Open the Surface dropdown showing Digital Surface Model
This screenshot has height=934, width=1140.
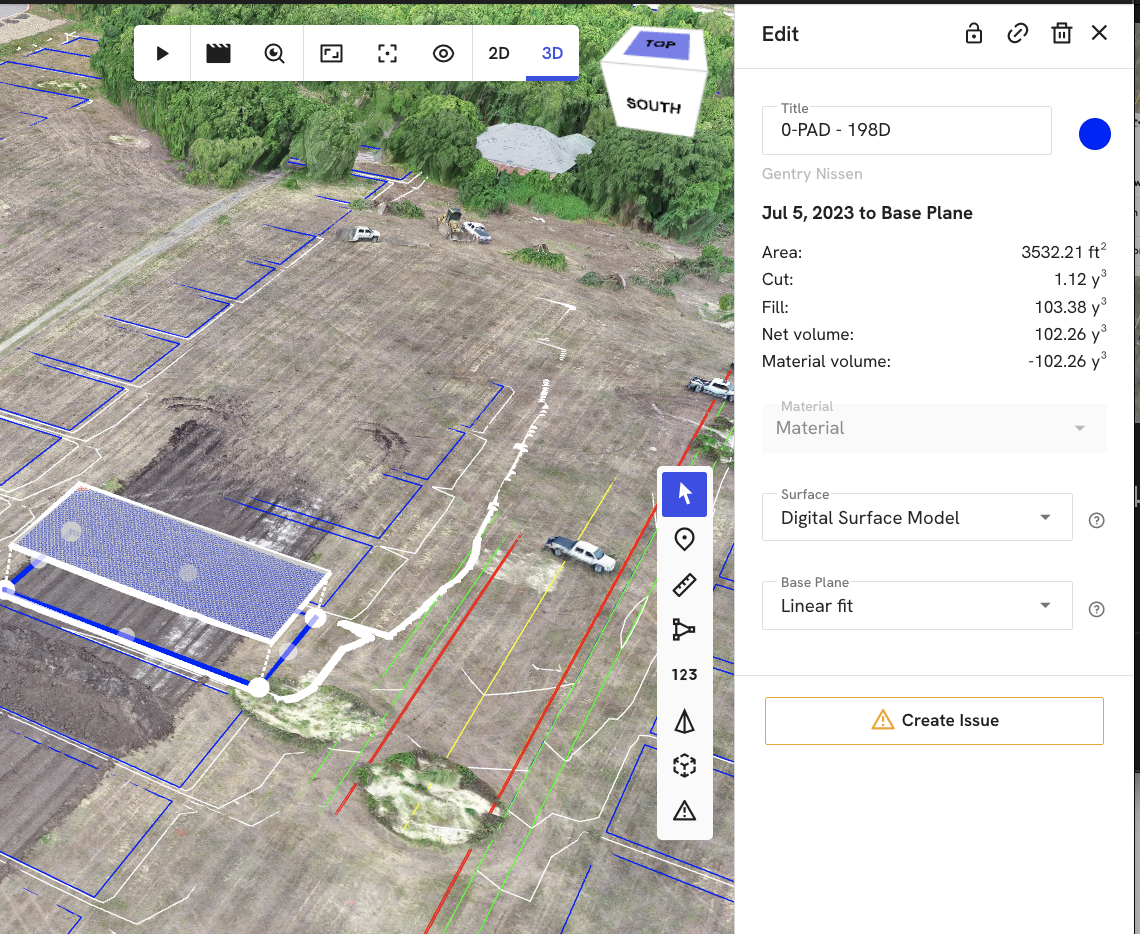pyautogui.click(x=917, y=517)
